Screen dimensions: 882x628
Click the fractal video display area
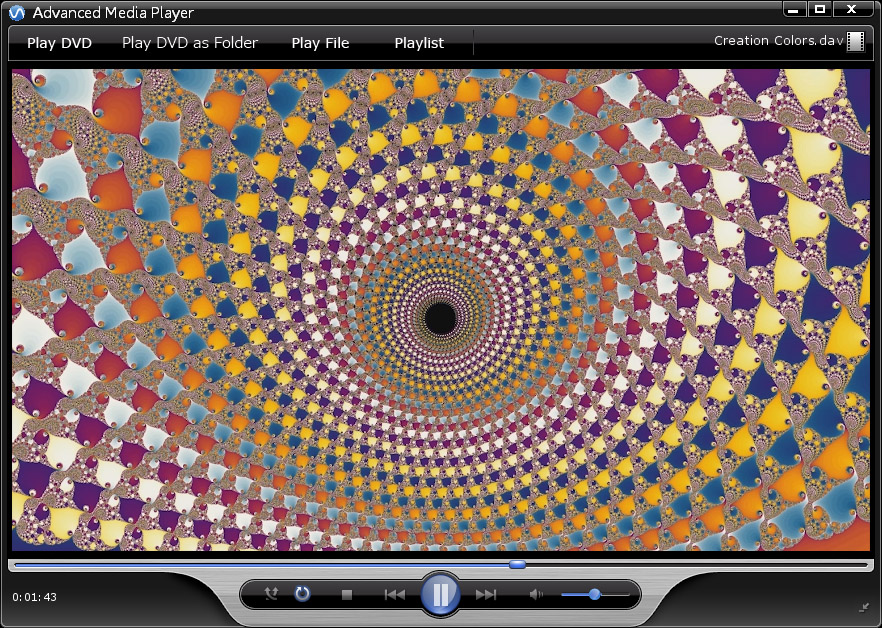click(x=440, y=310)
